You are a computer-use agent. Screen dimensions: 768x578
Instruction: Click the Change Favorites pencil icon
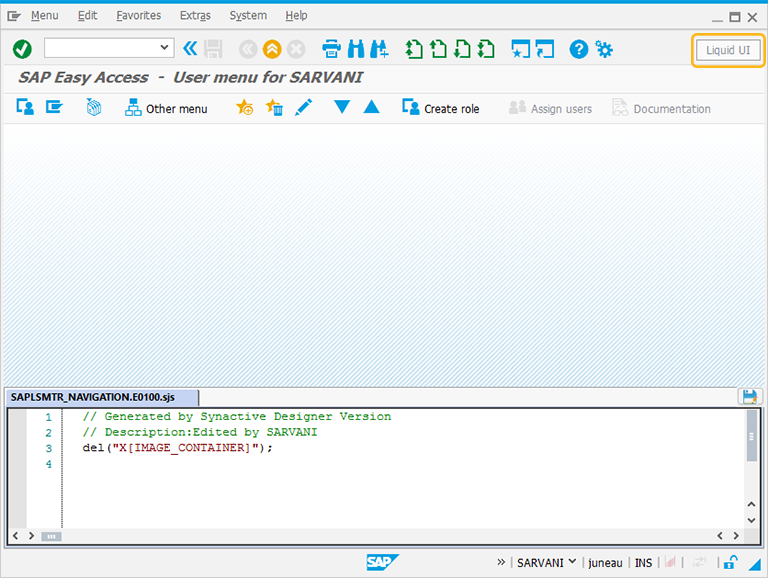pyautogui.click(x=304, y=107)
